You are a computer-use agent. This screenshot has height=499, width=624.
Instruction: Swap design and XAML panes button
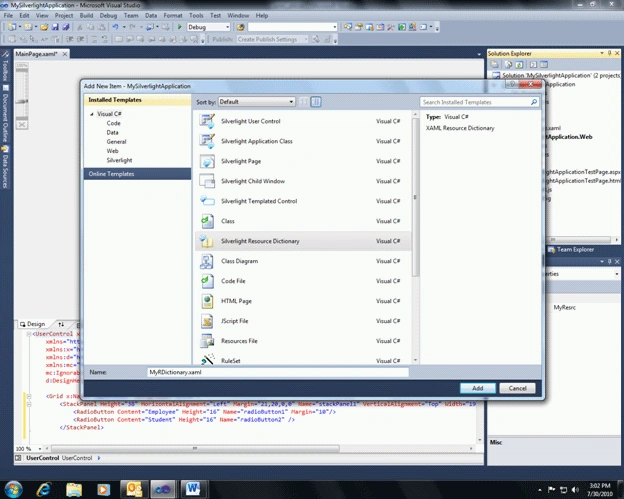pyautogui.click(x=61, y=324)
